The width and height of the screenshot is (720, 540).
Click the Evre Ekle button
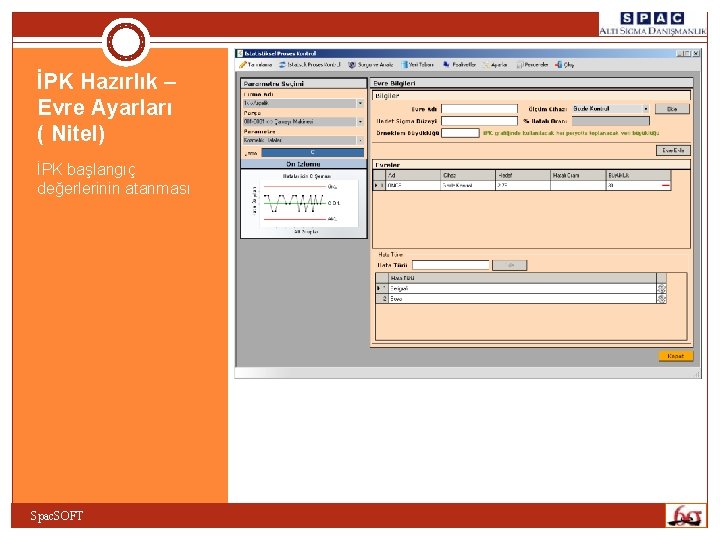(x=673, y=150)
